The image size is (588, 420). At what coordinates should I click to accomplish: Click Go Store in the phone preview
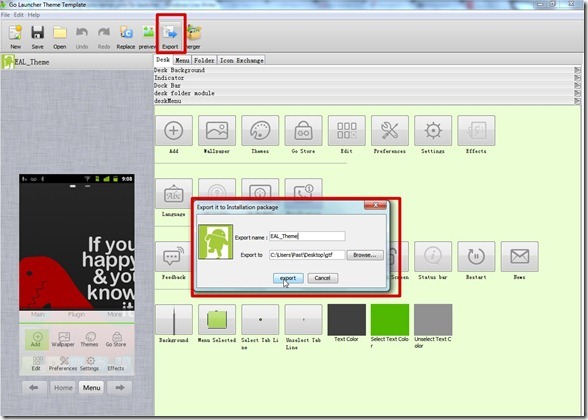point(116,339)
